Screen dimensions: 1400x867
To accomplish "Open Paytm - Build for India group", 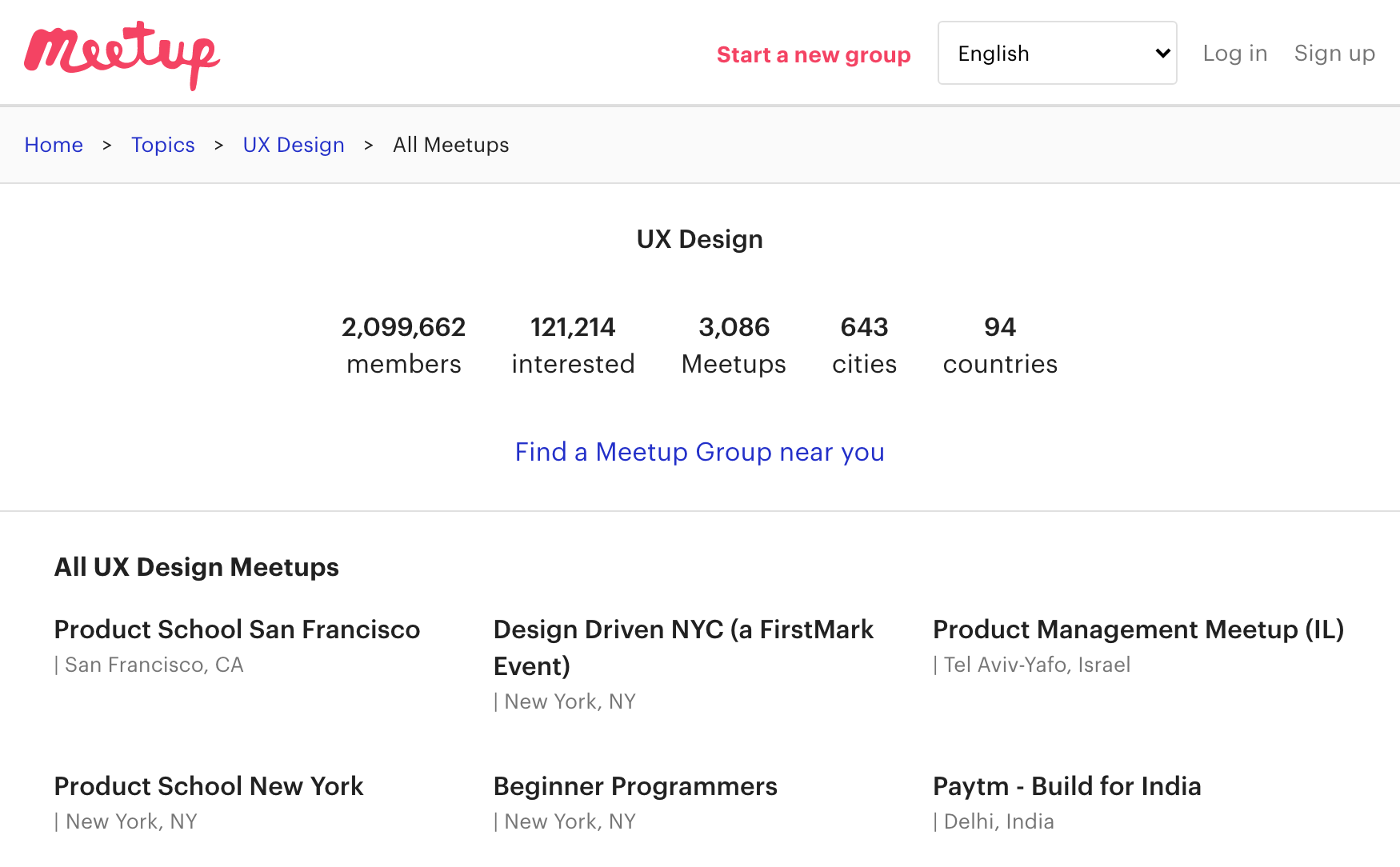I will click(1066, 786).
